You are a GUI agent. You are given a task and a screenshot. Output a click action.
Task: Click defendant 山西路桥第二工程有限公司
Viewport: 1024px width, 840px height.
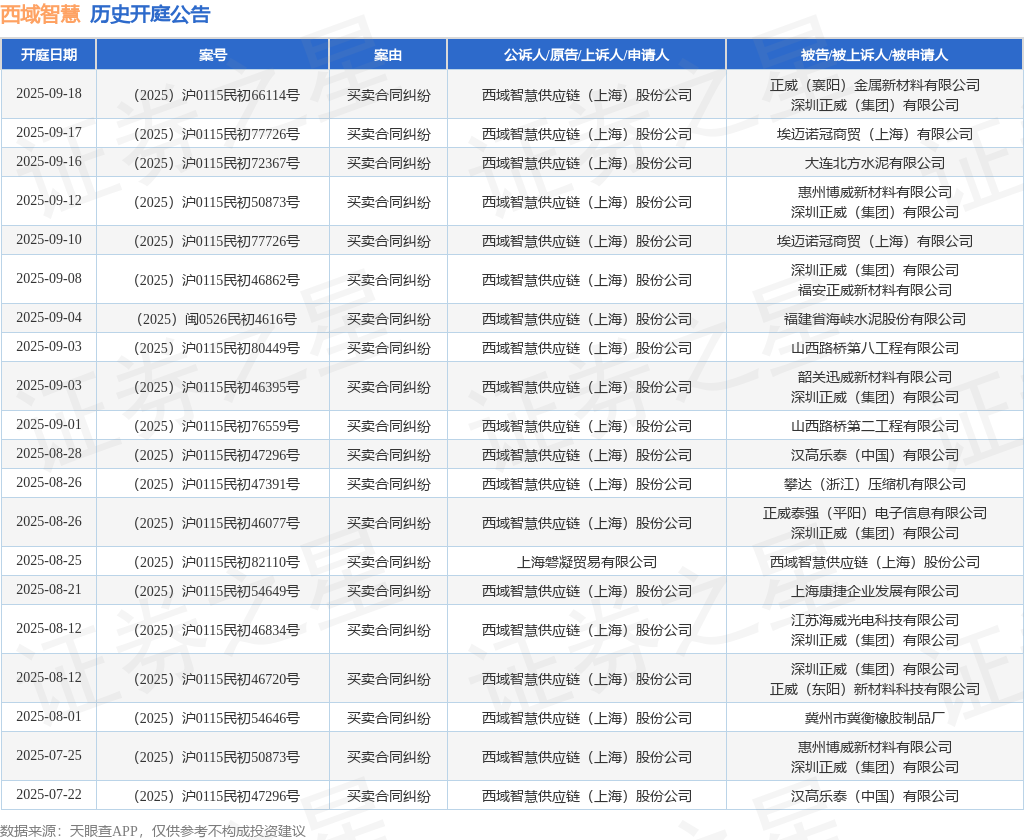(x=874, y=426)
